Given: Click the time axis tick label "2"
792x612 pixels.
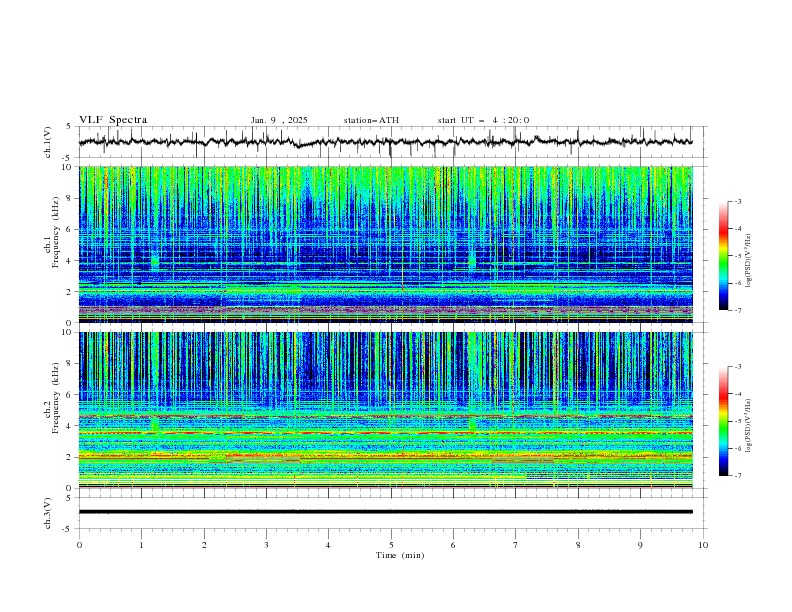Looking at the screenshot, I should [204, 545].
